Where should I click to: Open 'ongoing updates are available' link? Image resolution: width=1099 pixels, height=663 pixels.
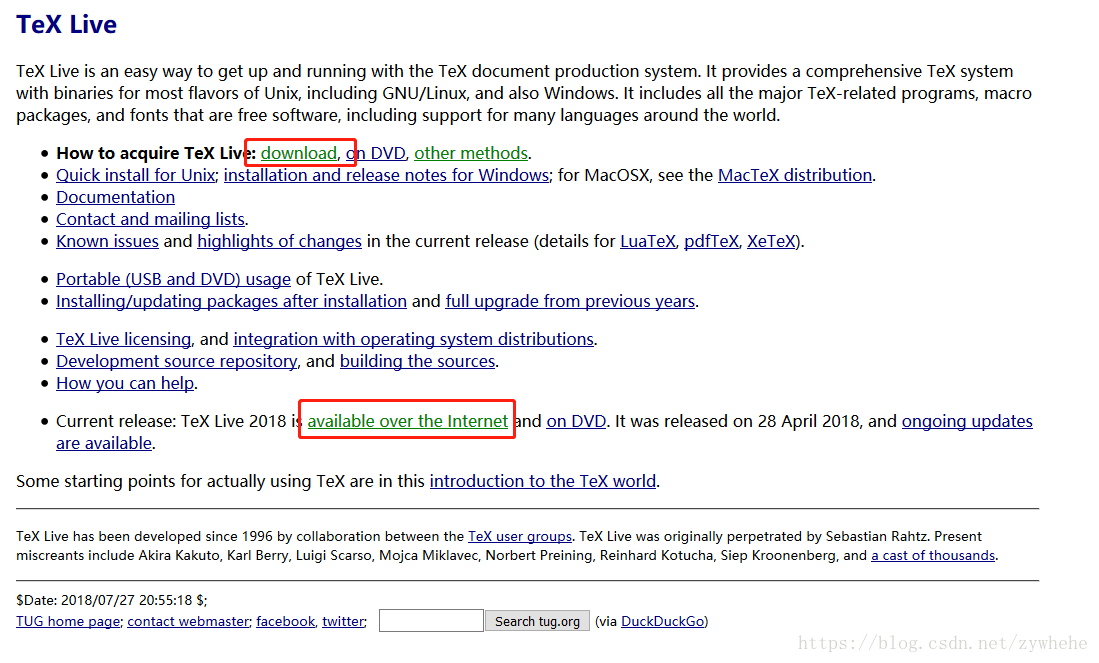[x=967, y=421]
